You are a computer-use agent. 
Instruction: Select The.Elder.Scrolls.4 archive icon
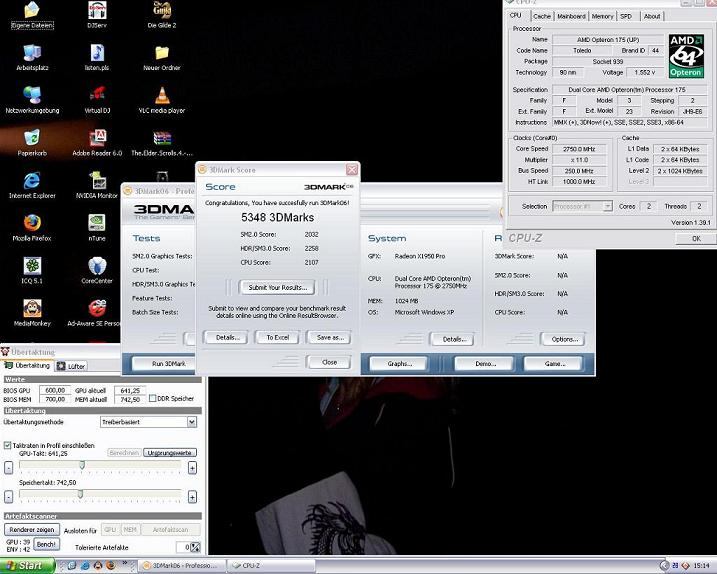click(162, 143)
